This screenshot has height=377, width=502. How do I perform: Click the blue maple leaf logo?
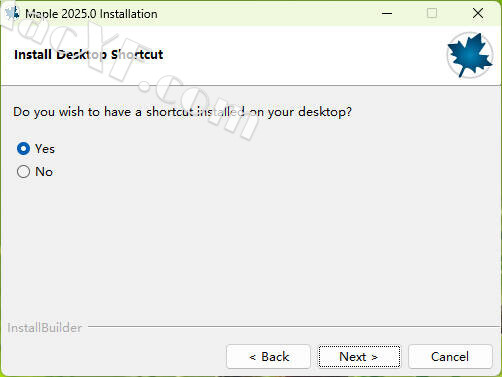pos(470,55)
